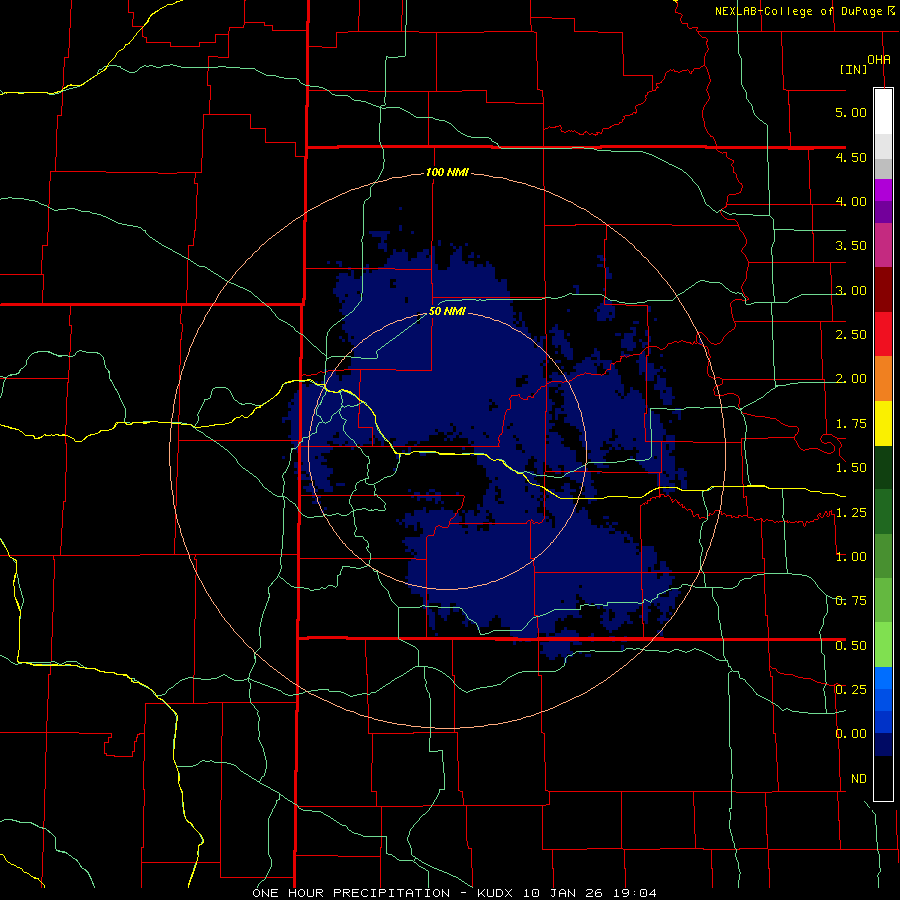Viewport: 900px width, 900px height.
Task: Select the 3.50 legend value
Action: 851,246
